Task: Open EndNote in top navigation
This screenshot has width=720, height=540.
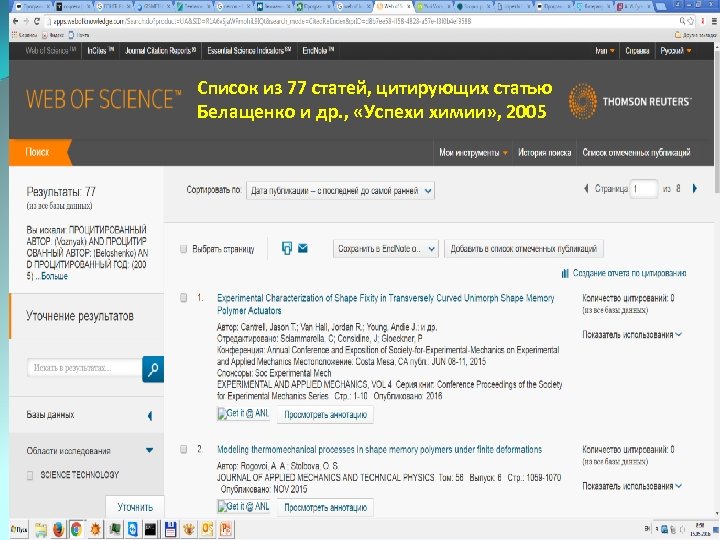Action: (318, 51)
